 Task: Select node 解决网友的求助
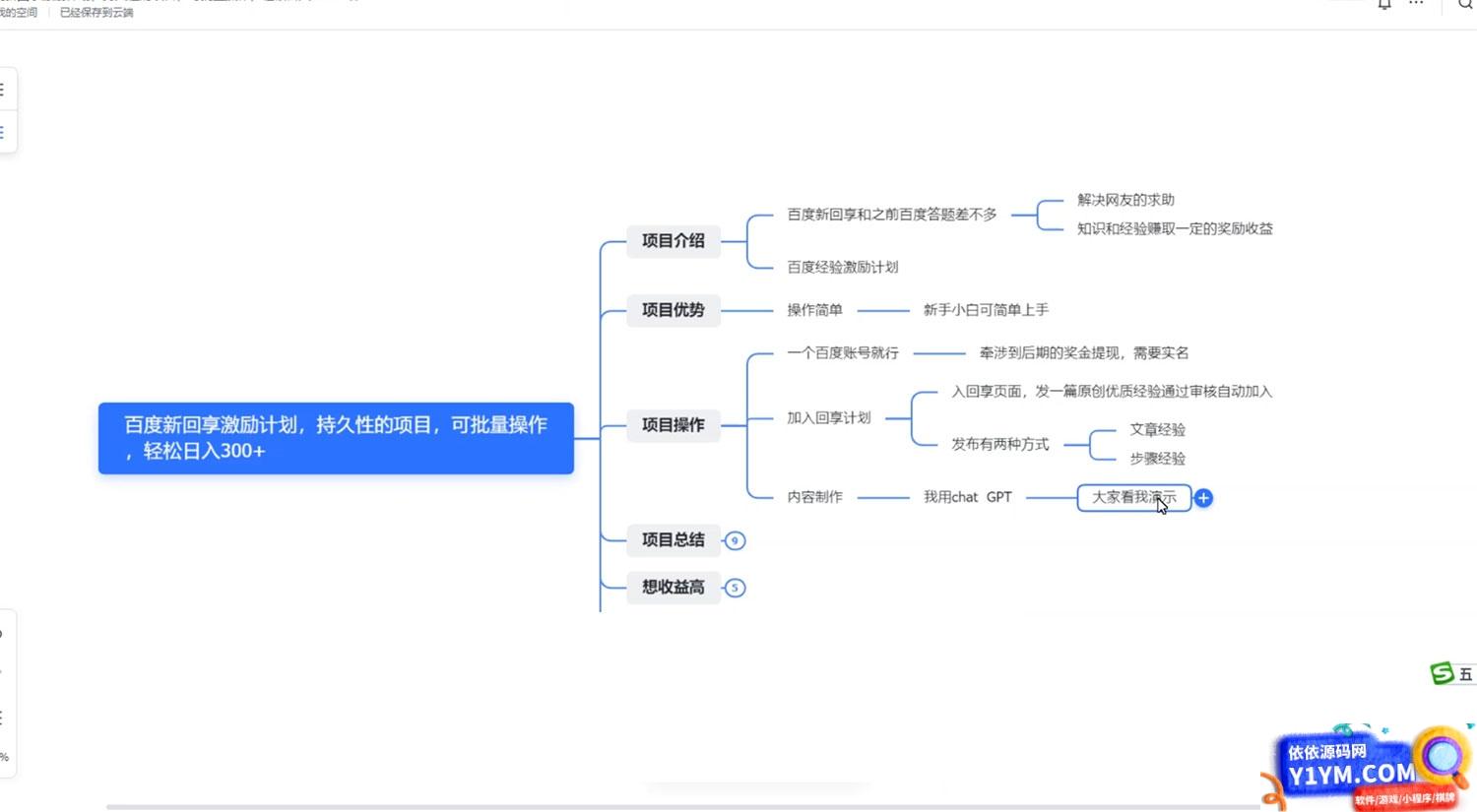(x=1125, y=200)
